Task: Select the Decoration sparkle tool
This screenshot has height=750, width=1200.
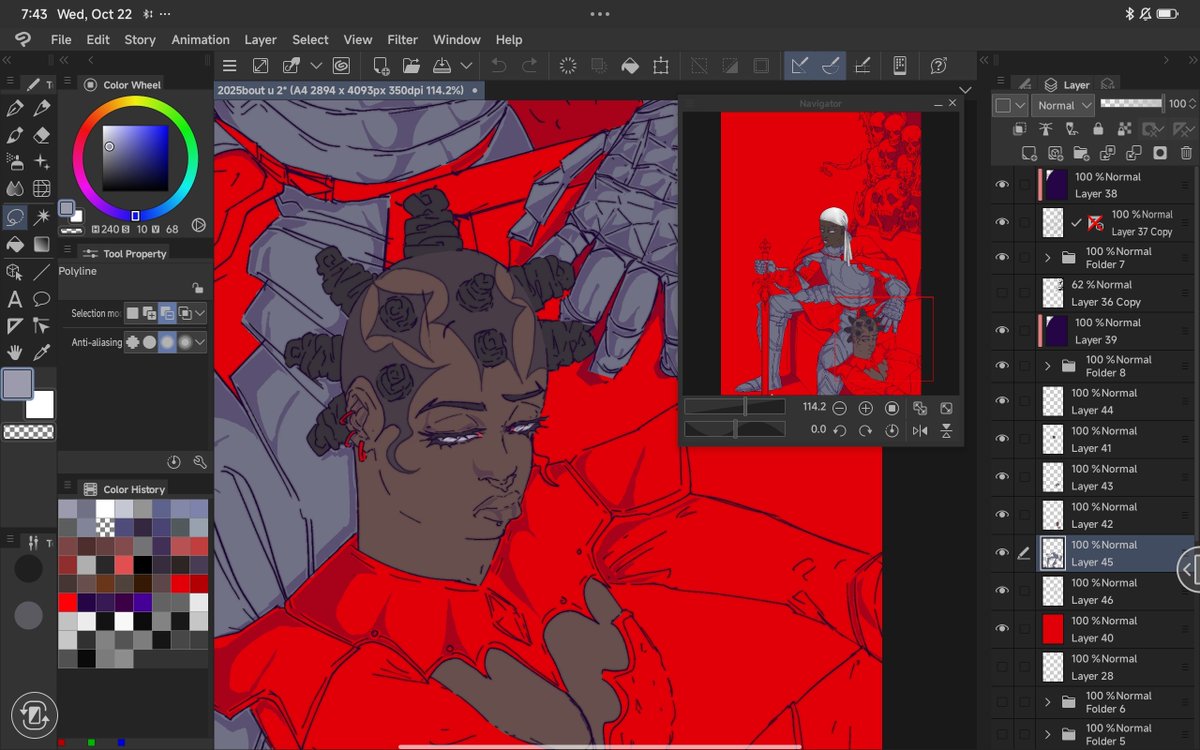Action: (42, 162)
